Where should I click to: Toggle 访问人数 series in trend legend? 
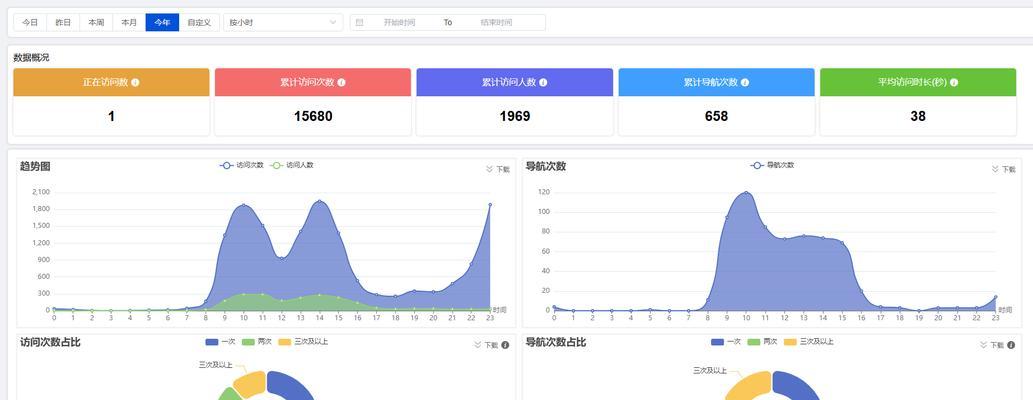tap(292, 165)
